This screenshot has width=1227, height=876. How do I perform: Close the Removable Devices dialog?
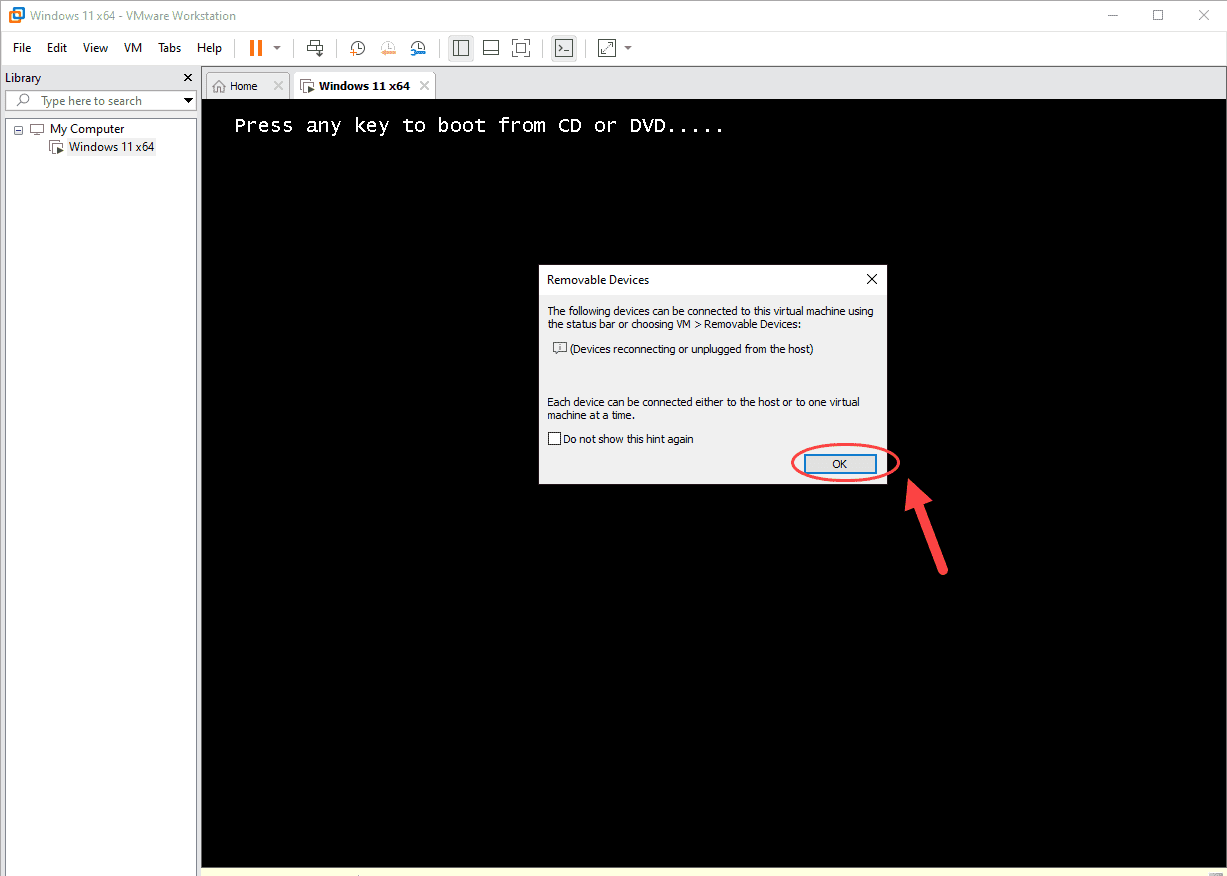(x=871, y=280)
